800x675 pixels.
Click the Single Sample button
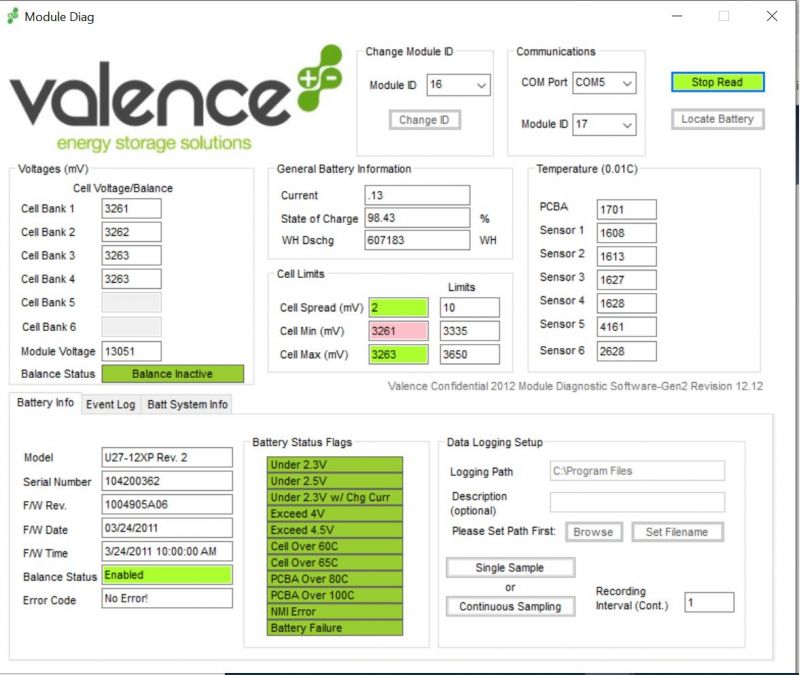[x=510, y=568]
